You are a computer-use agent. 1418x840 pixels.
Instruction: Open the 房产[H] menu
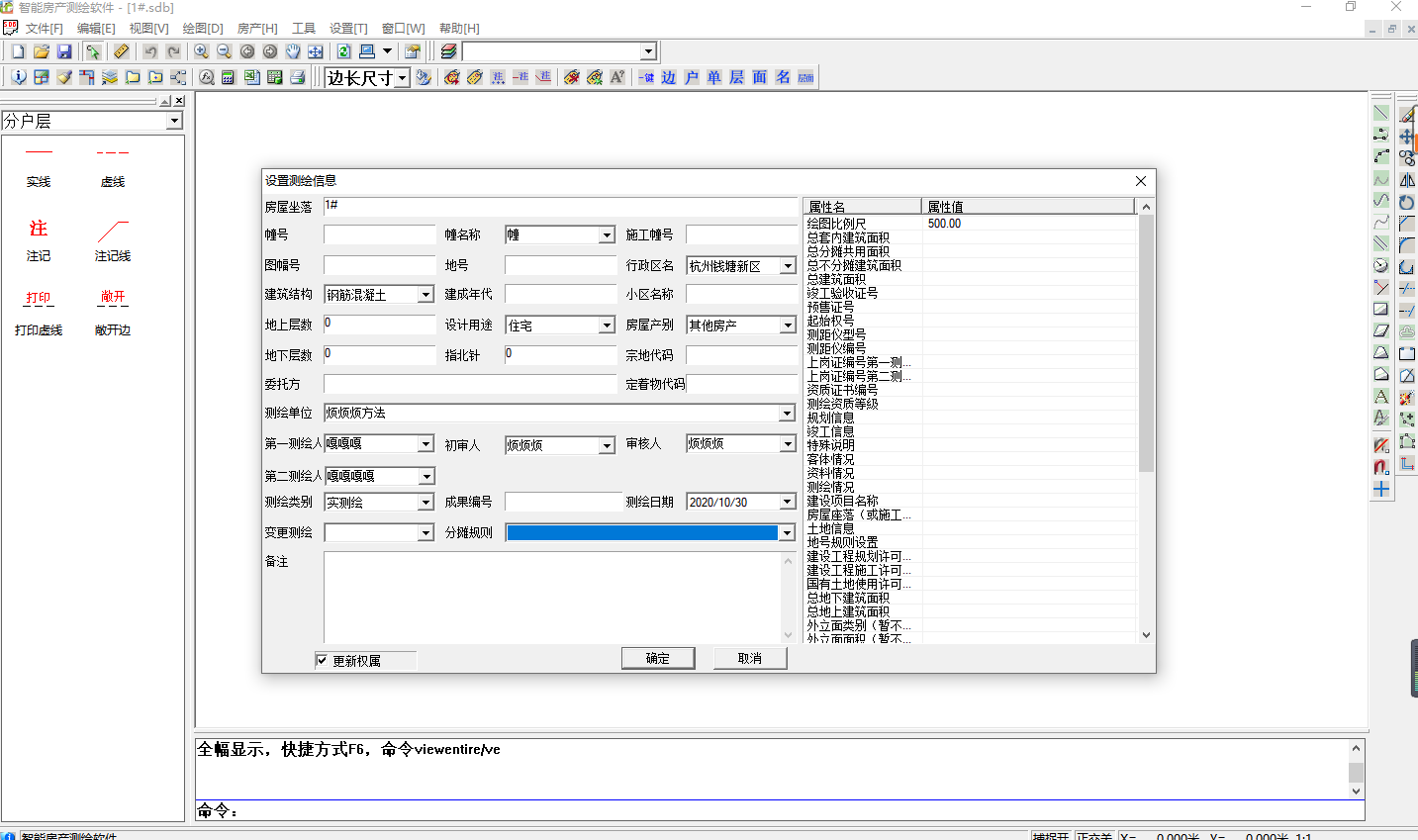click(257, 29)
